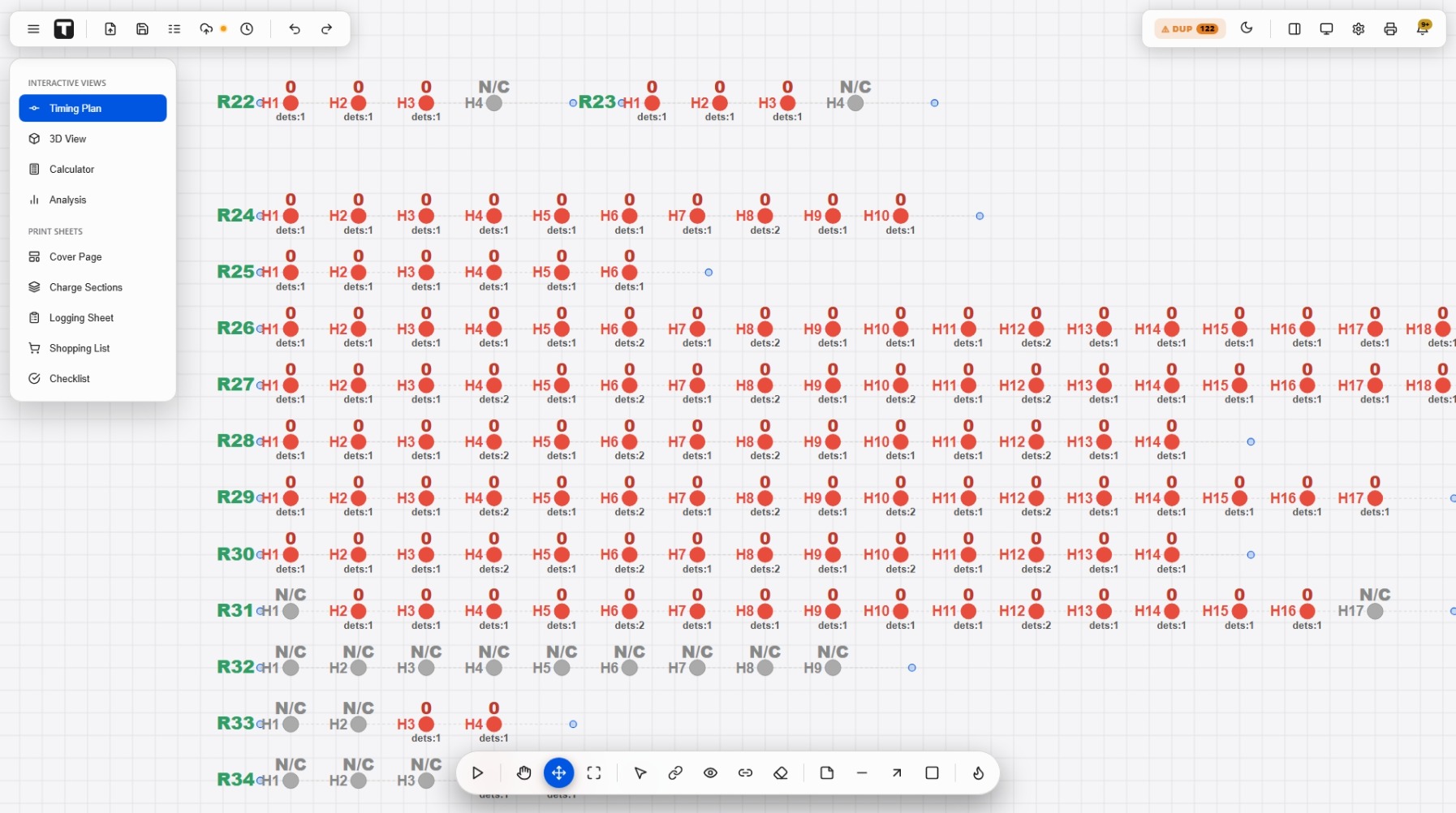Click the file upload icon
1456x813 pixels.
point(110,29)
